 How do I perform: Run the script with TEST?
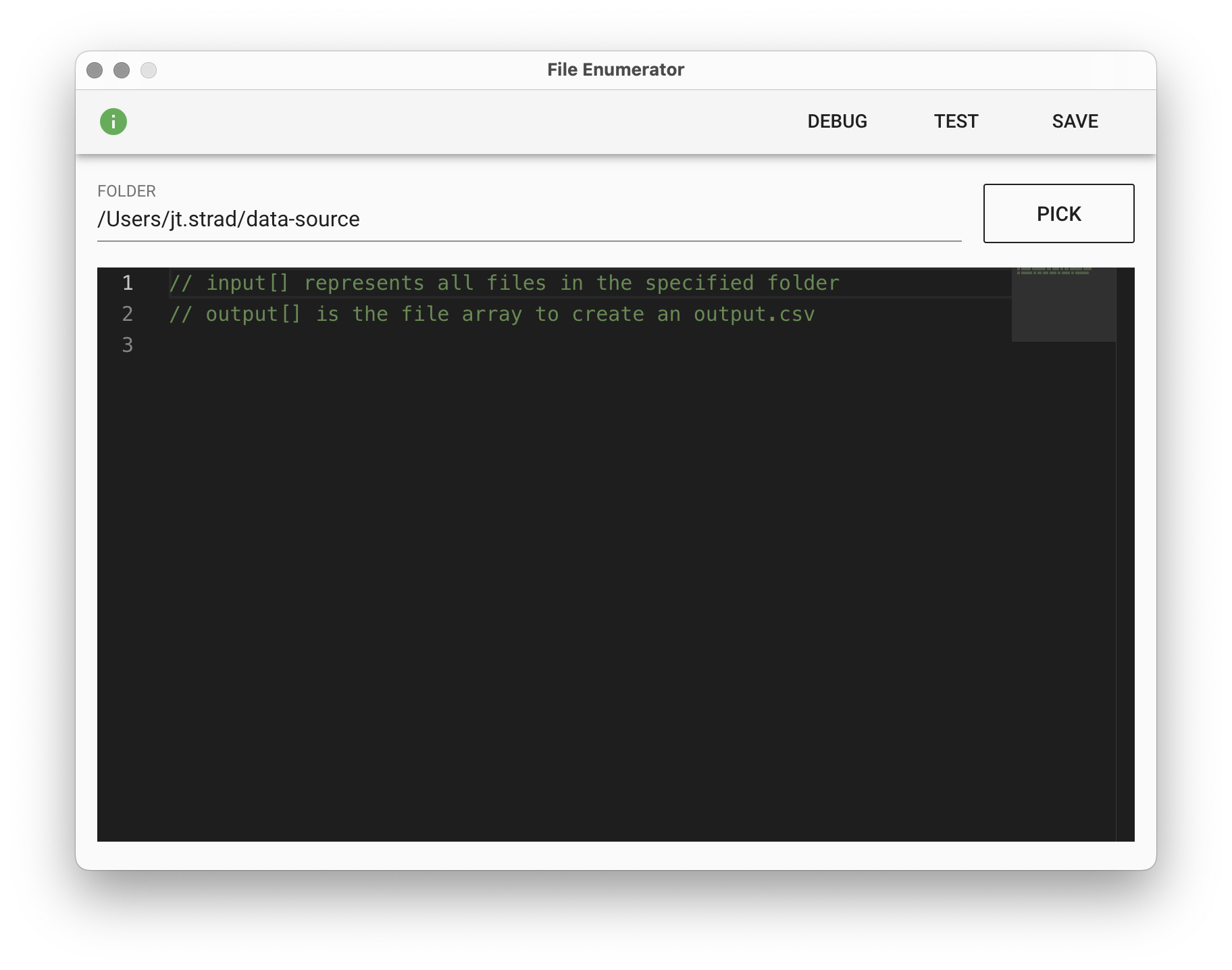[956, 122]
